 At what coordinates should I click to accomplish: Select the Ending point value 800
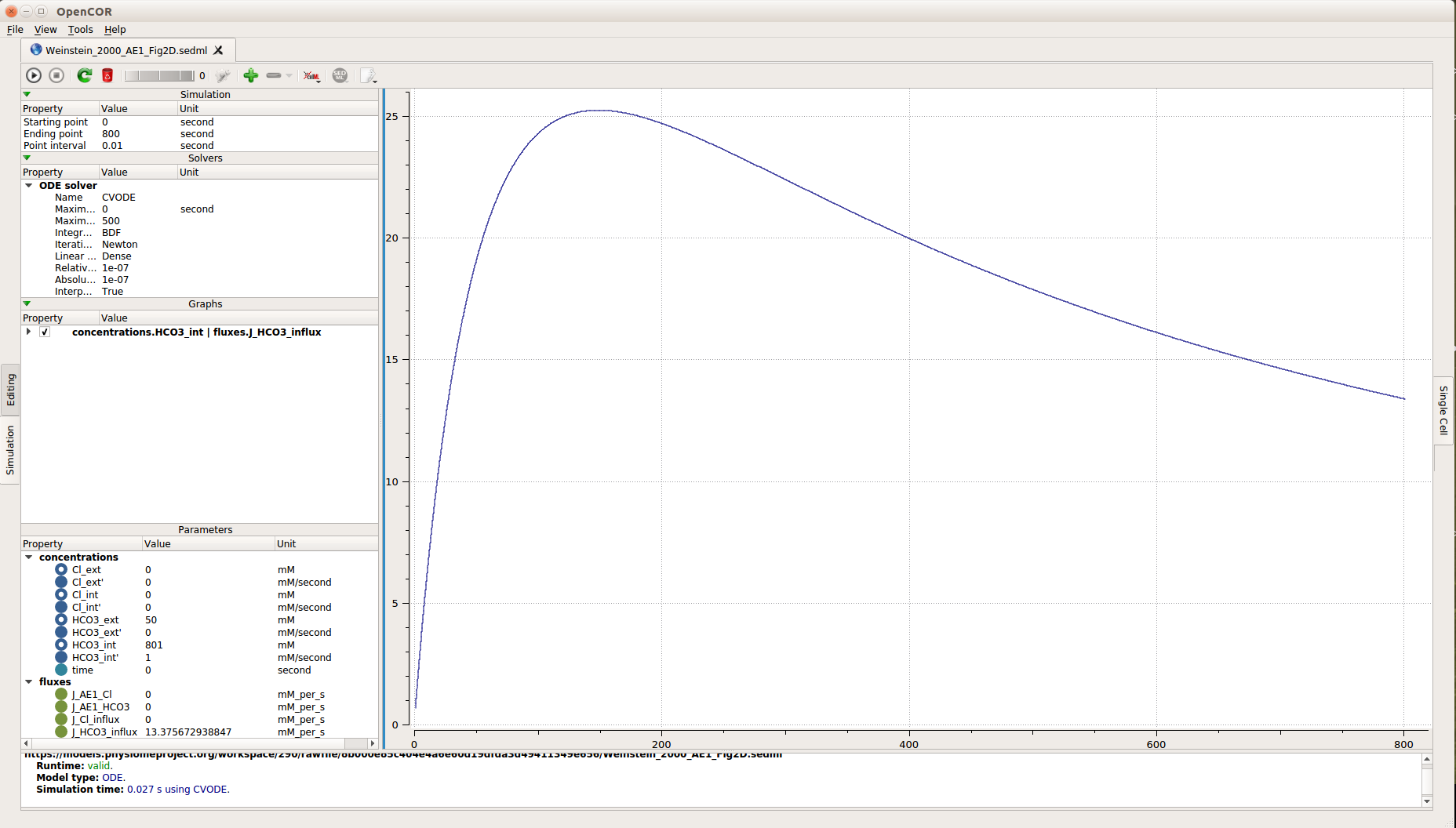coord(111,134)
